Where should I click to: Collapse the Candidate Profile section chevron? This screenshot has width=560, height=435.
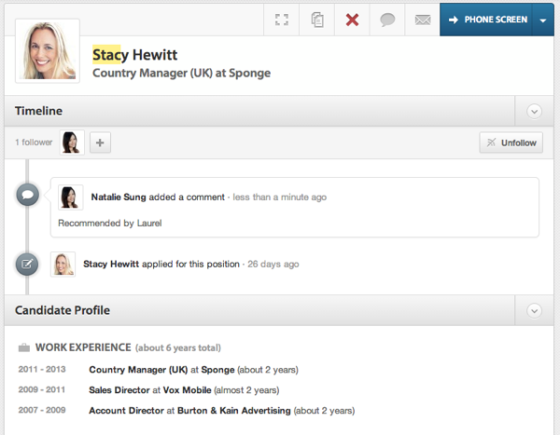tap(534, 311)
